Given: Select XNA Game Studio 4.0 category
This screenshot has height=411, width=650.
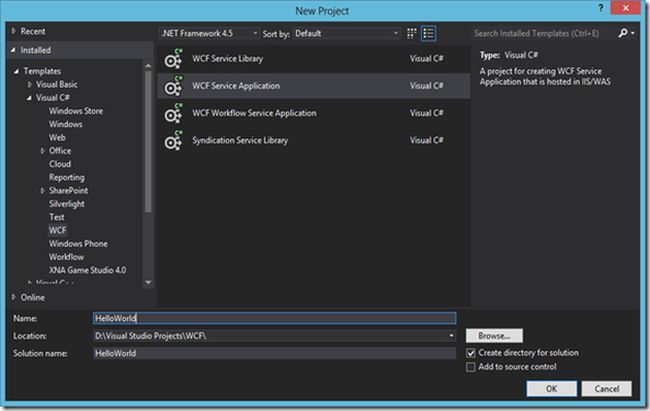Looking at the screenshot, I should pyautogui.click(x=87, y=270).
